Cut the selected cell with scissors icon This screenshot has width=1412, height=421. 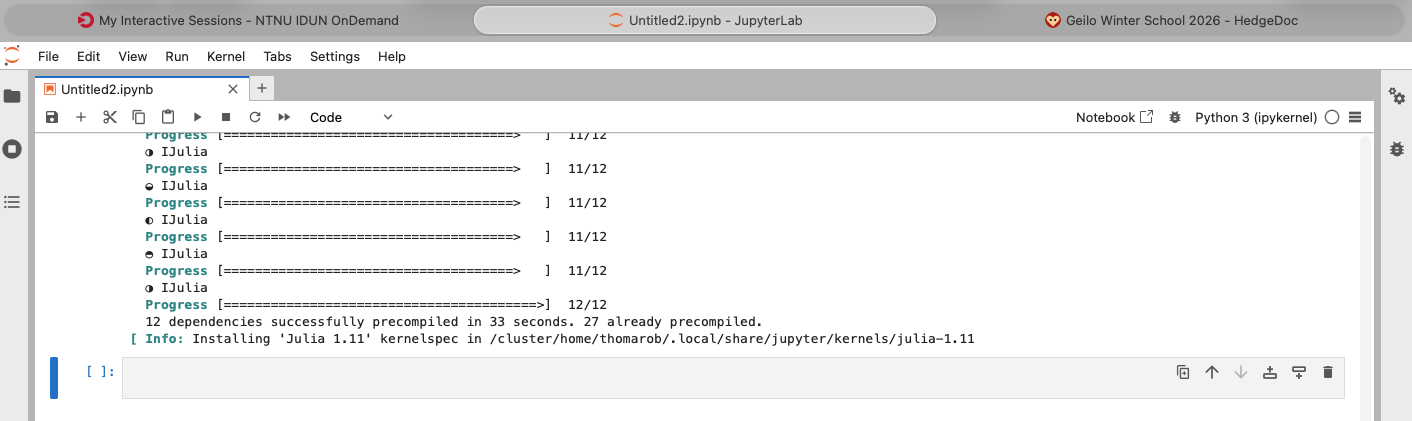tap(110, 117)
